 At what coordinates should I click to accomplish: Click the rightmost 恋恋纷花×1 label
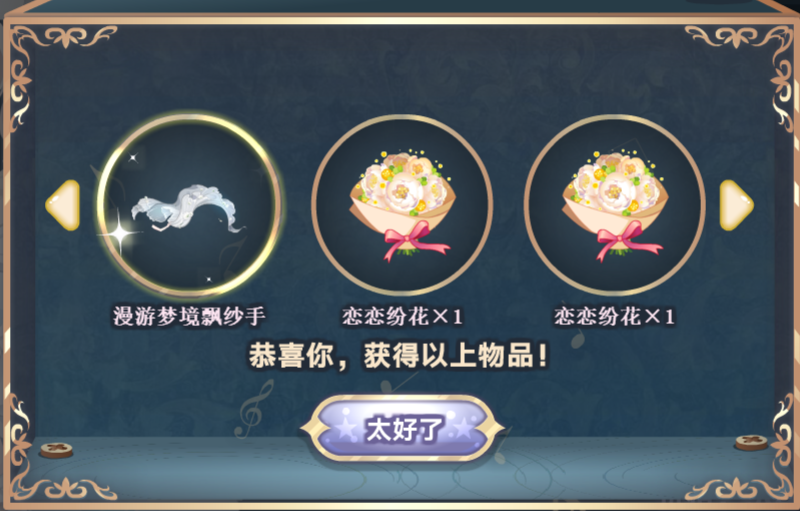coord(615,316)
